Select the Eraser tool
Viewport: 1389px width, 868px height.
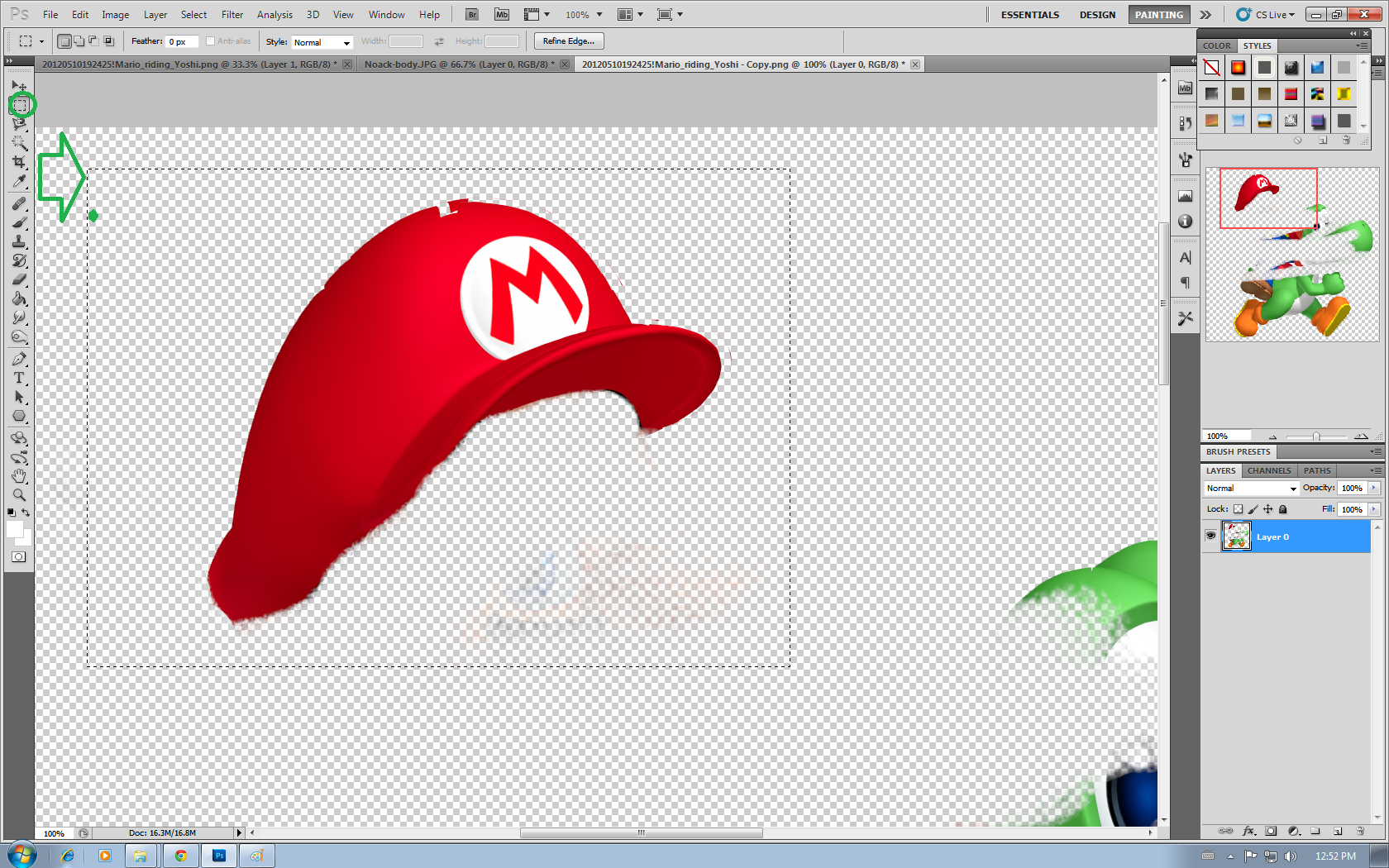(x=19, y=279)
